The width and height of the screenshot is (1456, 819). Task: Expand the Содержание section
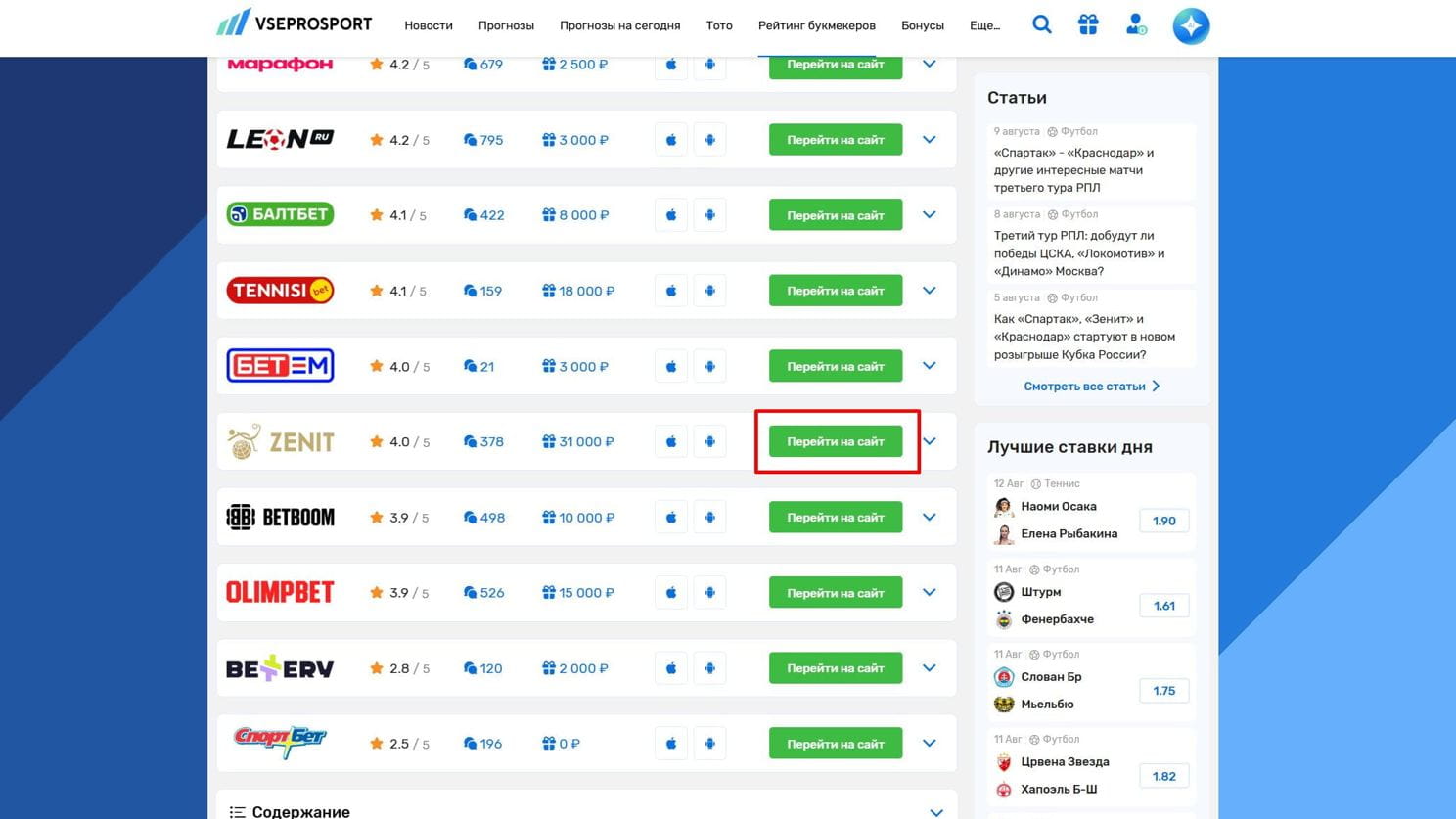click(936, 812)
